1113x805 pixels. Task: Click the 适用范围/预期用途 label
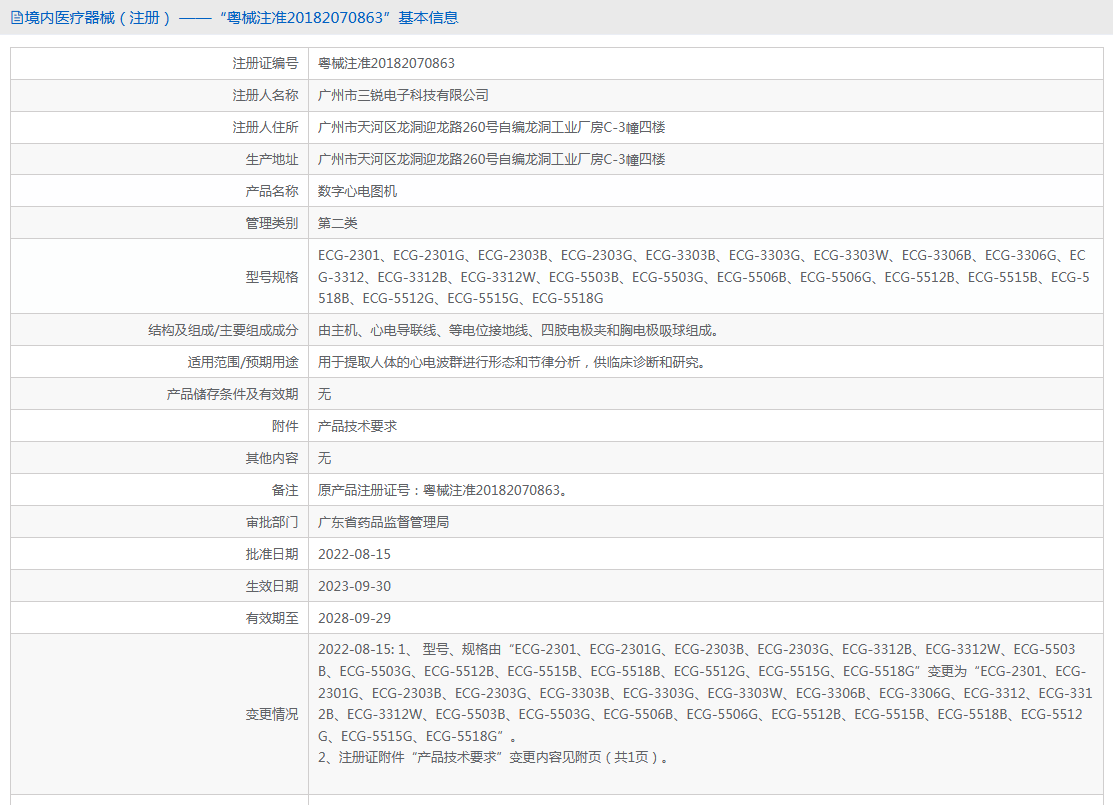point(243,362)
